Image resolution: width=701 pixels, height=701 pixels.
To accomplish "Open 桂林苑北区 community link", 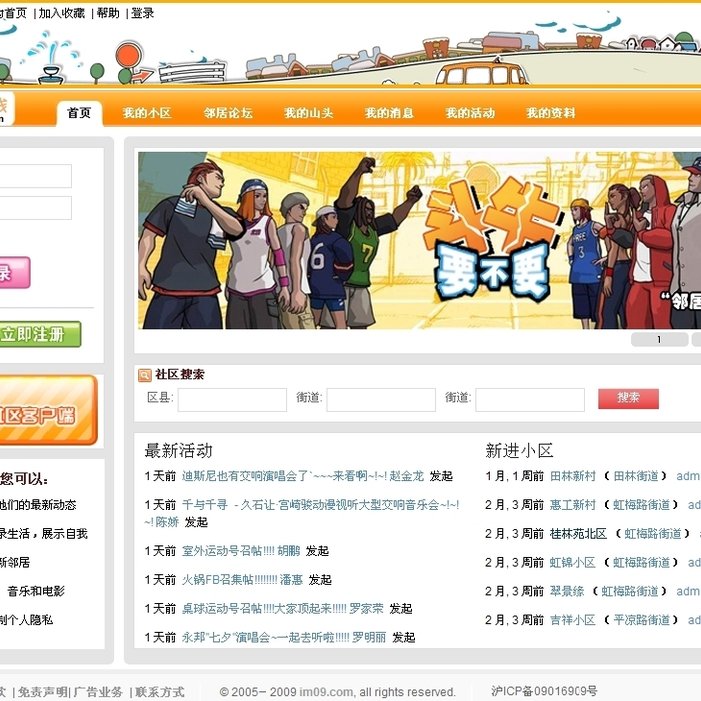I will click(579, 533).
